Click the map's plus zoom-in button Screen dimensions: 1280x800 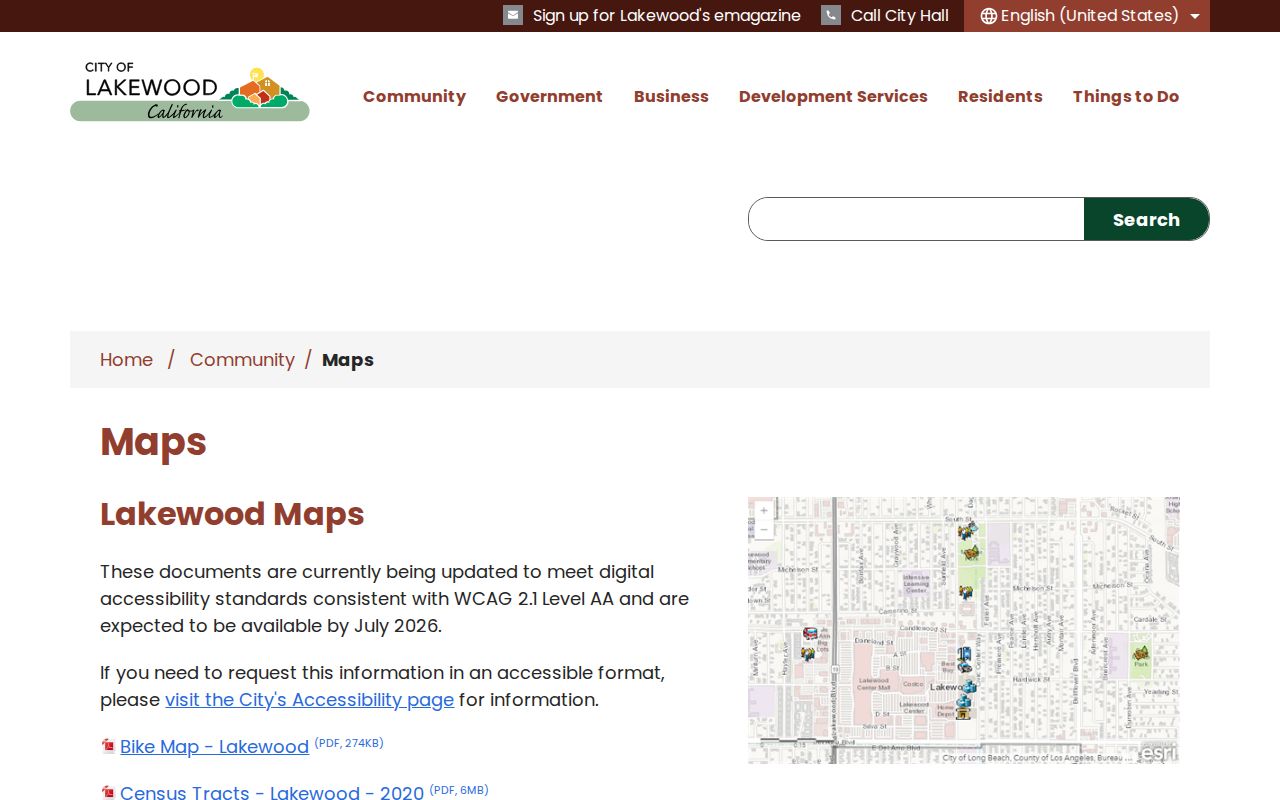[x=764, y=510]
